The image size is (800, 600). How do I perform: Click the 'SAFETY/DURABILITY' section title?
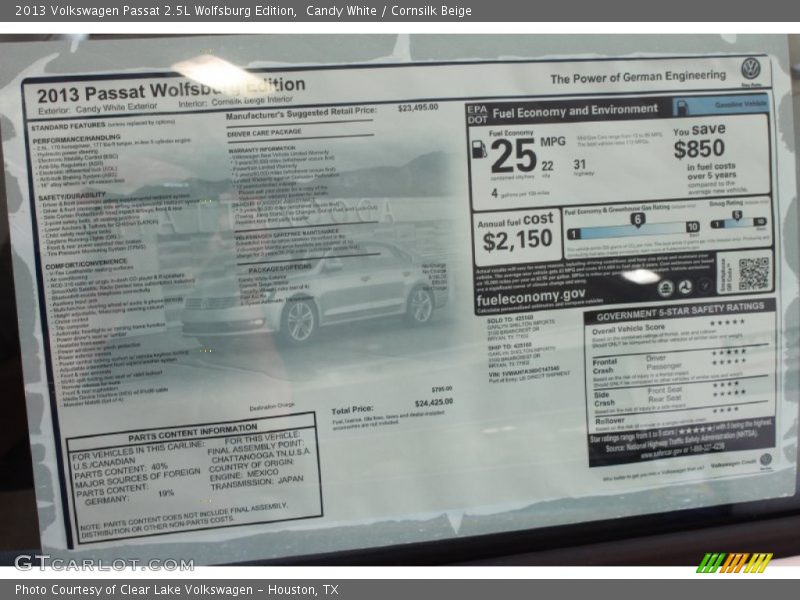point(72,196)
